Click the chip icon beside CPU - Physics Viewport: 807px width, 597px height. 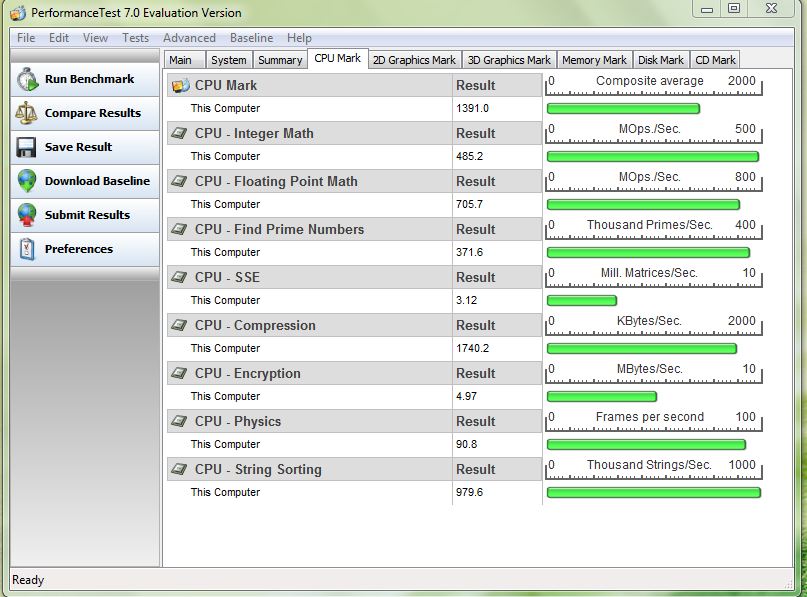(179, 422)
